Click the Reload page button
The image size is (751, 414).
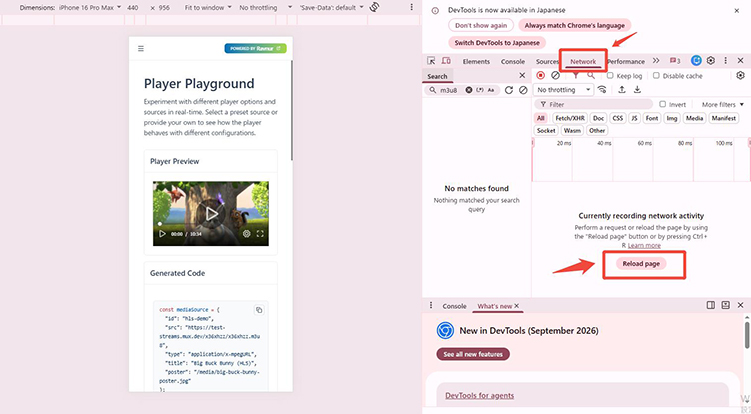(641, 264)
